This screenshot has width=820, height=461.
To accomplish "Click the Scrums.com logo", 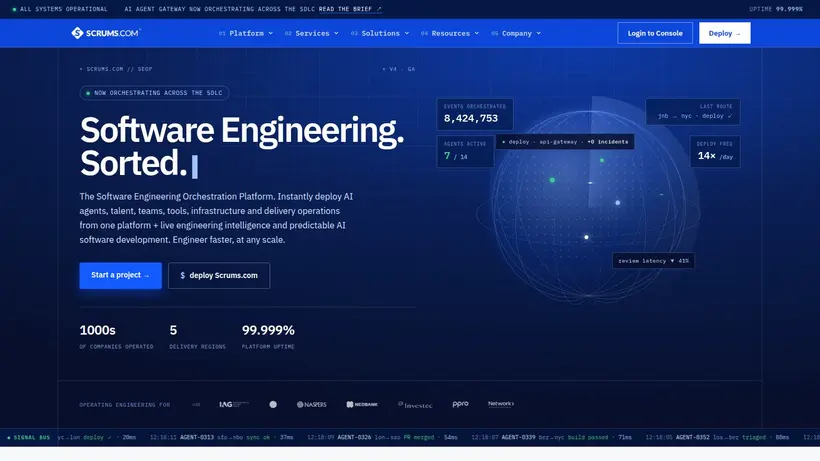I will 106,33.
